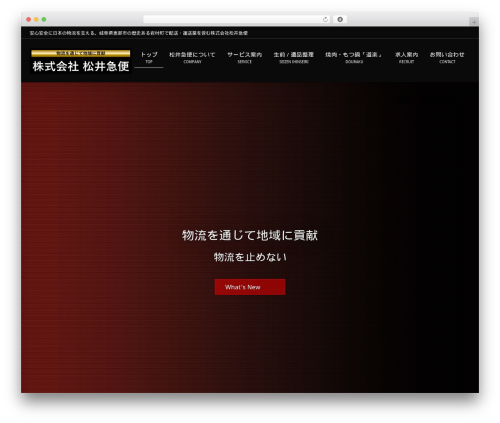Click the 物流を通じて地域に貢献 hero headline
Viewport: 500px width, 423px height.
coord(250,235)
